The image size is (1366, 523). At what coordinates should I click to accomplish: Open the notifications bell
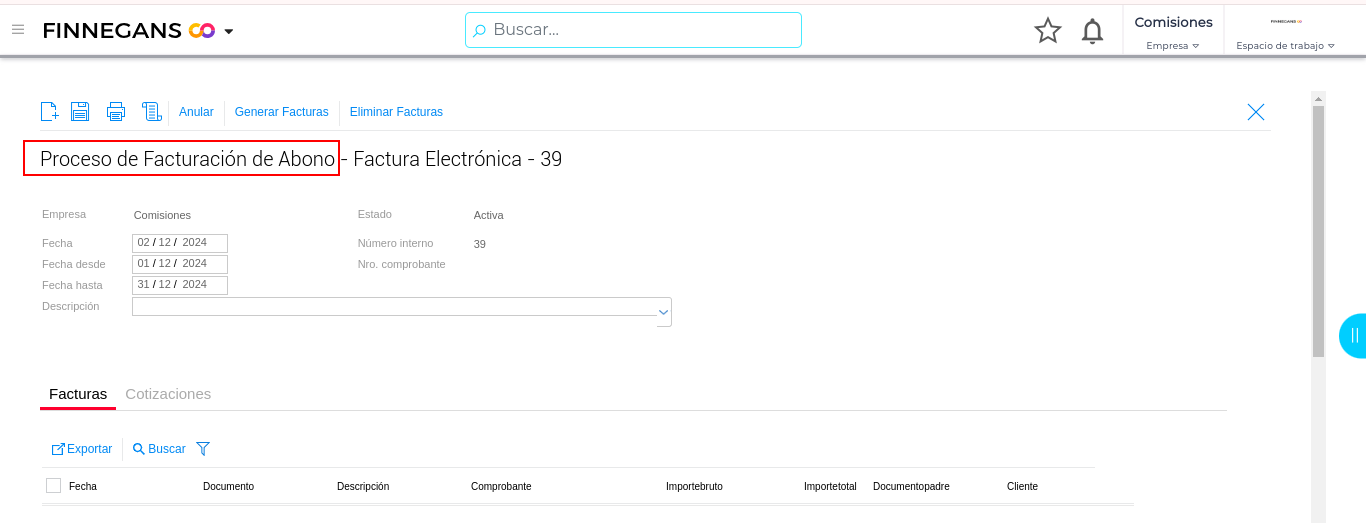(1092, 31)
